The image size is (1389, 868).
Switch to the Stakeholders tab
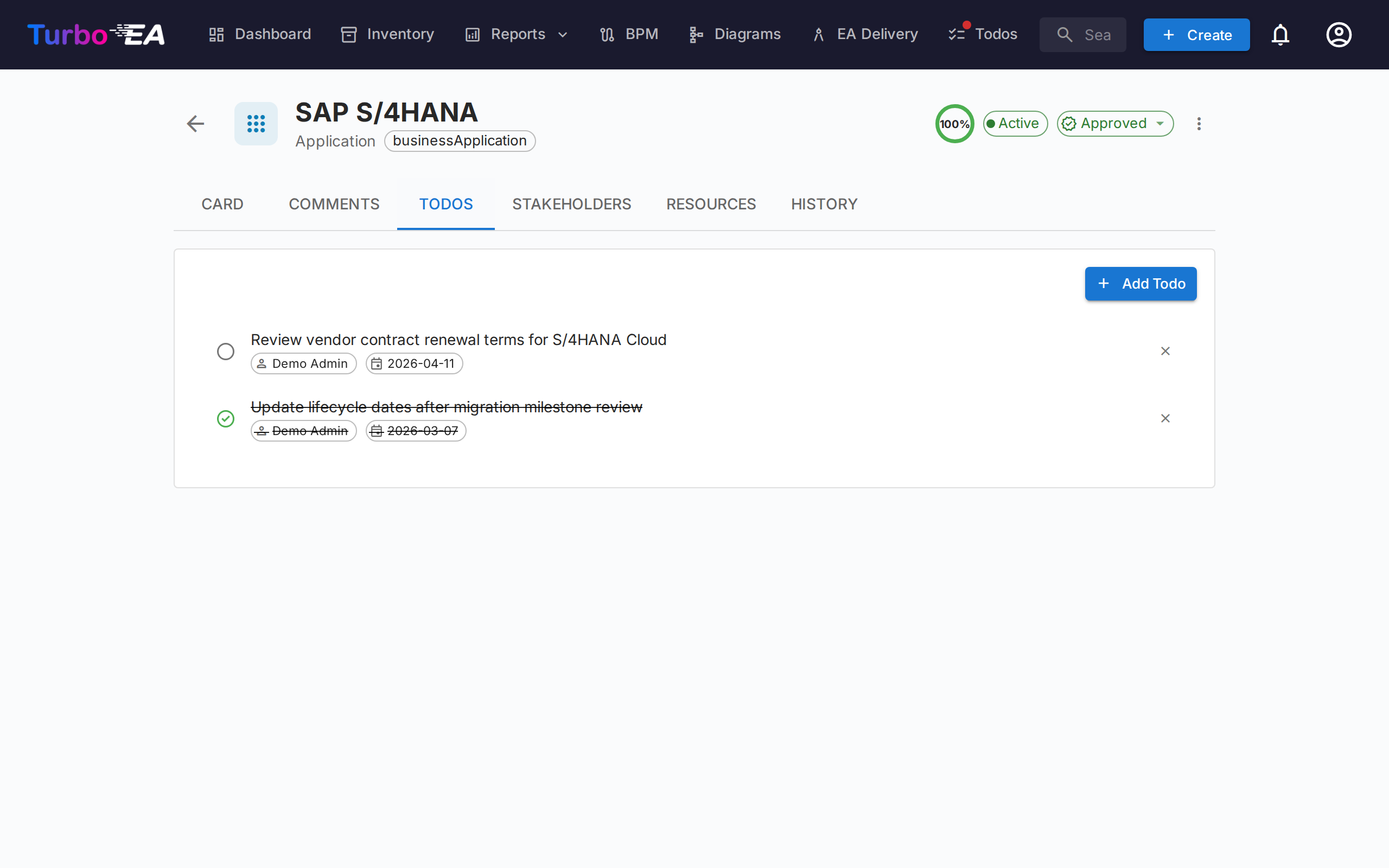pyautogui.click(x=571, y=204)
